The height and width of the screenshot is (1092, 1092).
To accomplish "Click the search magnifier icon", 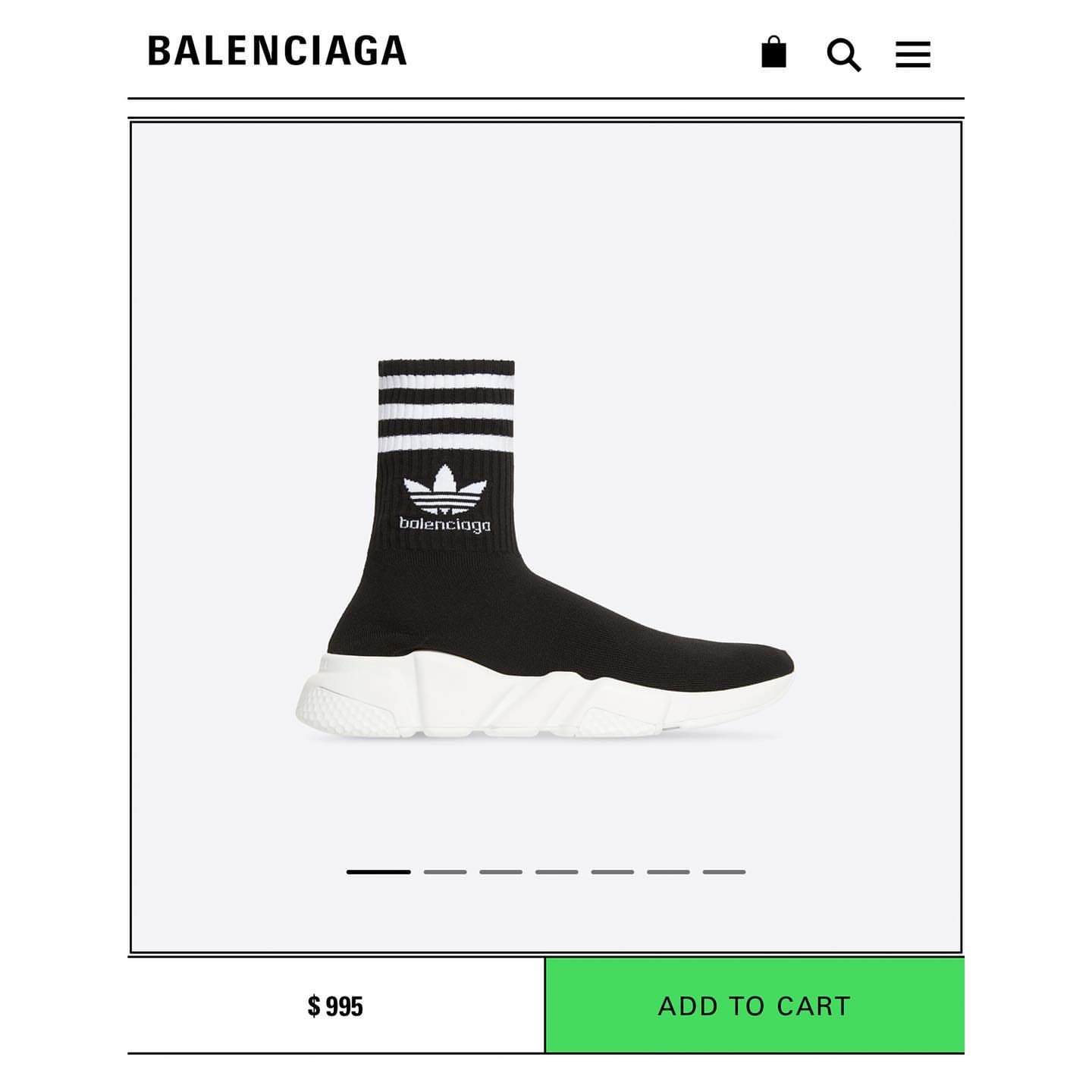I will click(x=843, y=55).
